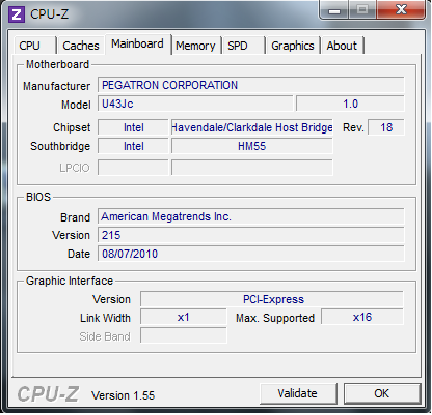Click the OK button

coord(382,393)
